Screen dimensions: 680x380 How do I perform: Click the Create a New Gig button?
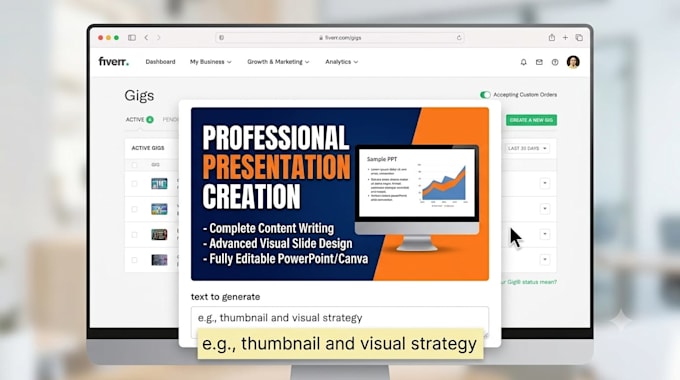click(531, 120)
